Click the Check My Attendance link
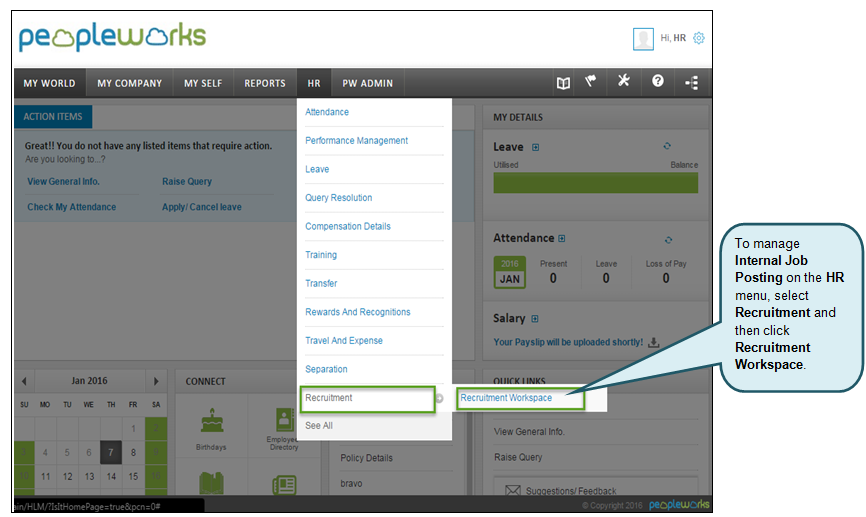 coord(71,207)
